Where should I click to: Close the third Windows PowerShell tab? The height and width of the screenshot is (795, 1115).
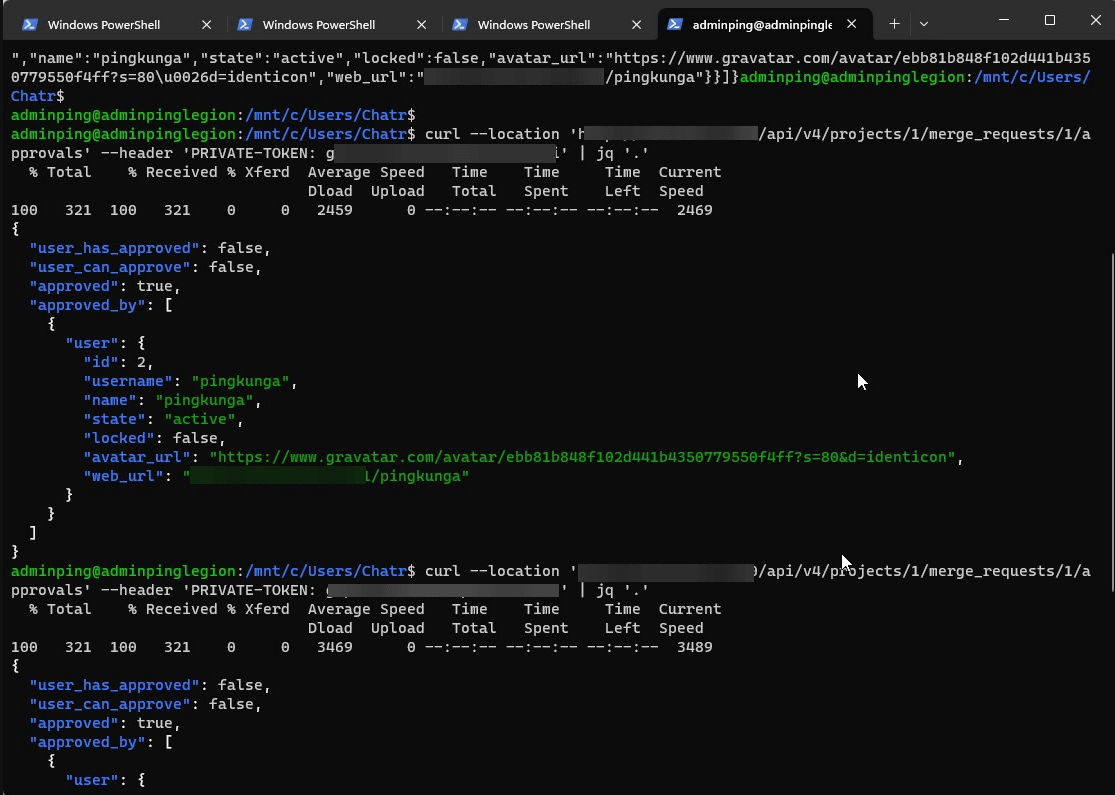pyautogui.click(x=635, y=23)
